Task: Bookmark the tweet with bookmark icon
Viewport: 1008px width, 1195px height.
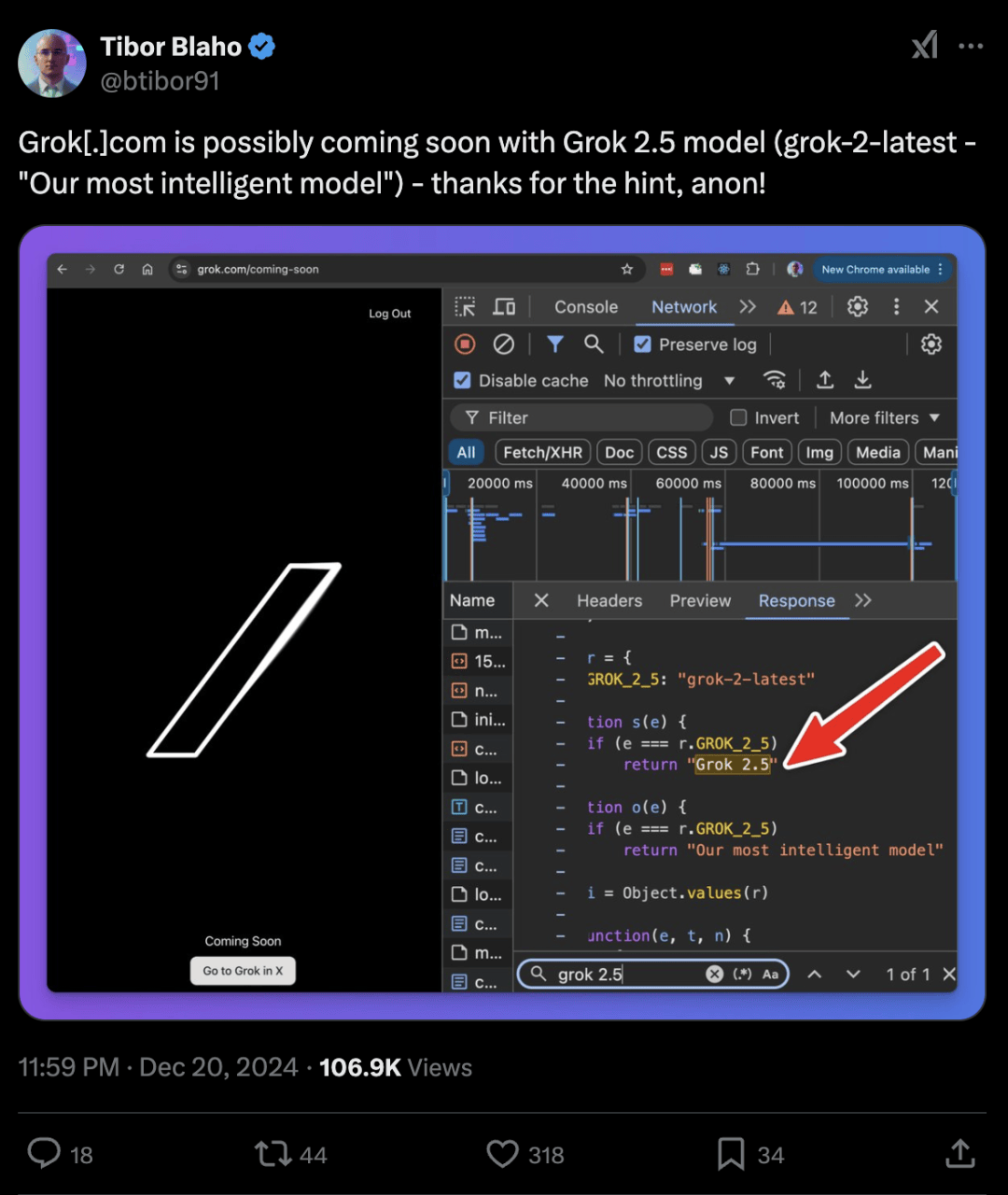Action: tap(731, 1154)
